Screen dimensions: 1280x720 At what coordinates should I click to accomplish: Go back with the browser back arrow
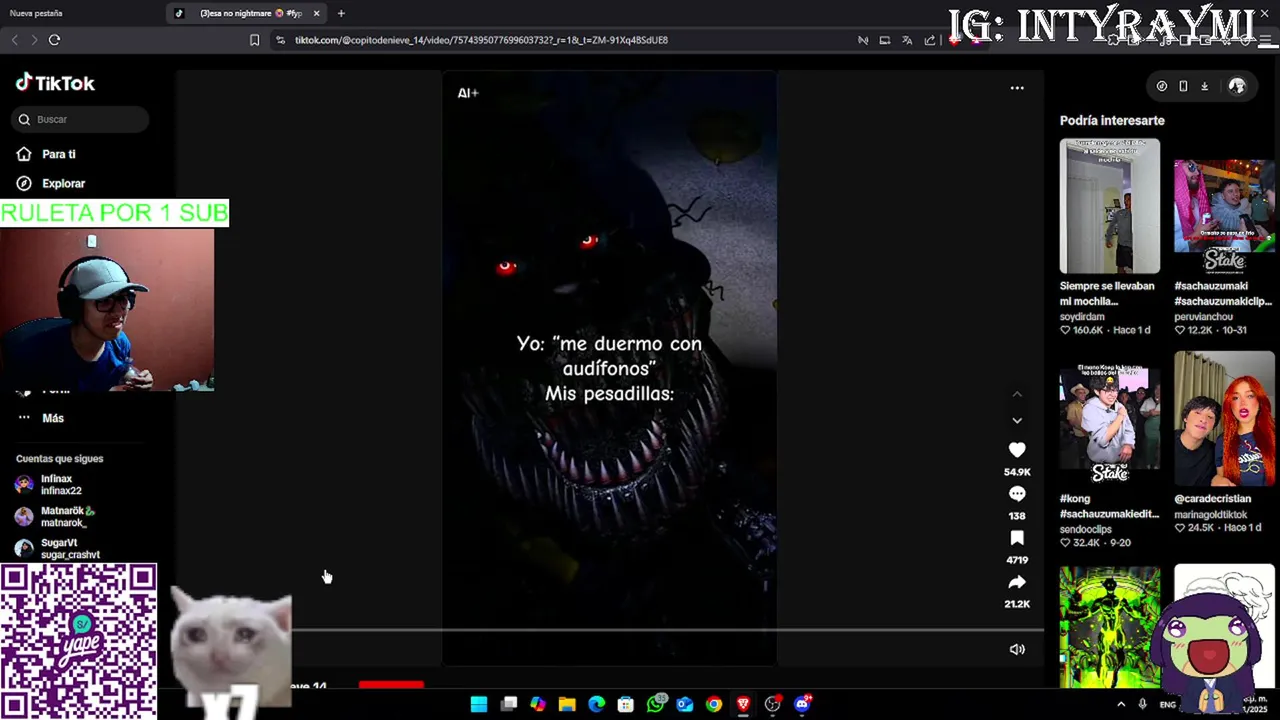click(x=14, y=40)
